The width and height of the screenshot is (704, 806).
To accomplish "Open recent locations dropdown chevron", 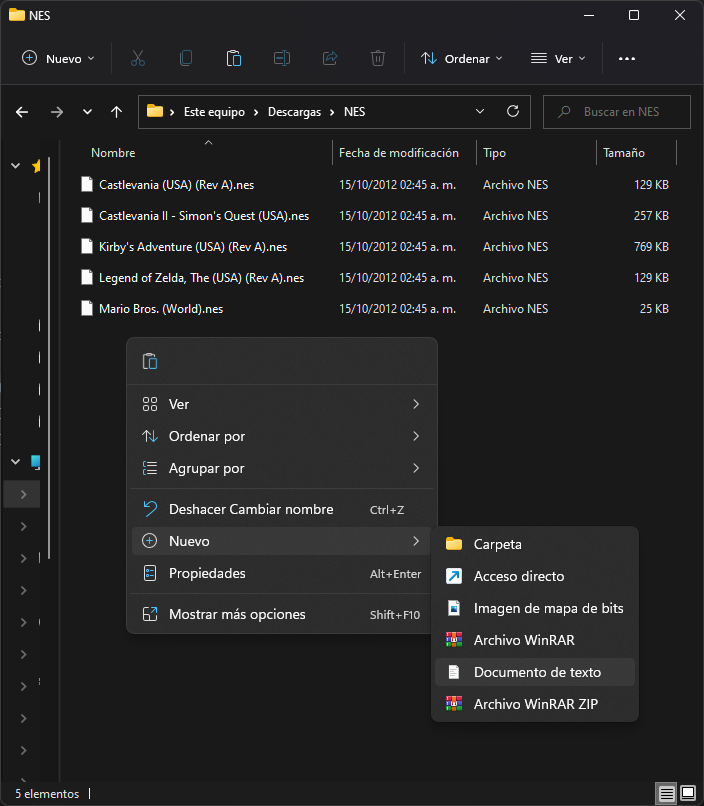I will (x=87, y=112).
